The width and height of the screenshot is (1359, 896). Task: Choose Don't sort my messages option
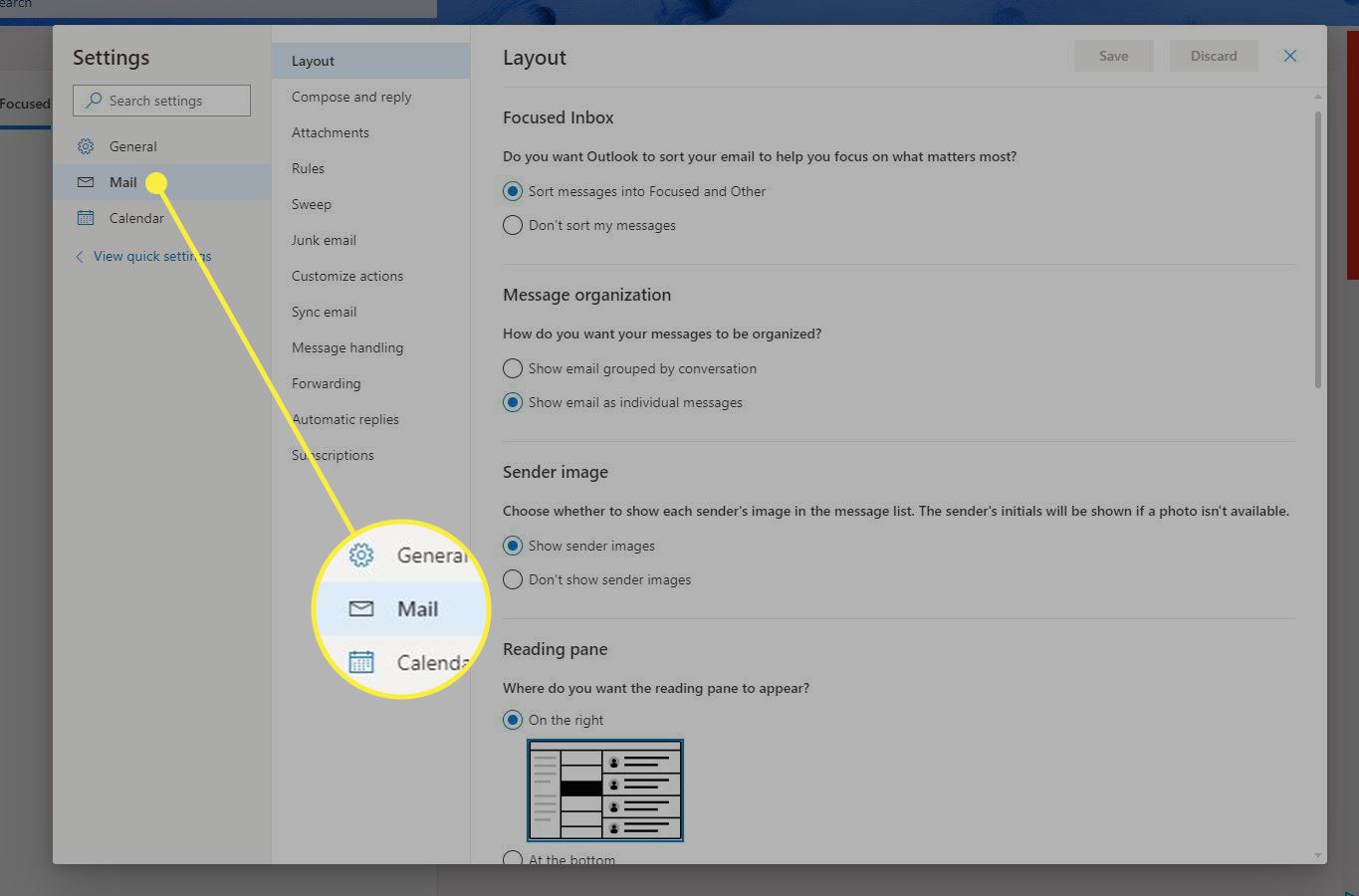[x=513, y=225]
